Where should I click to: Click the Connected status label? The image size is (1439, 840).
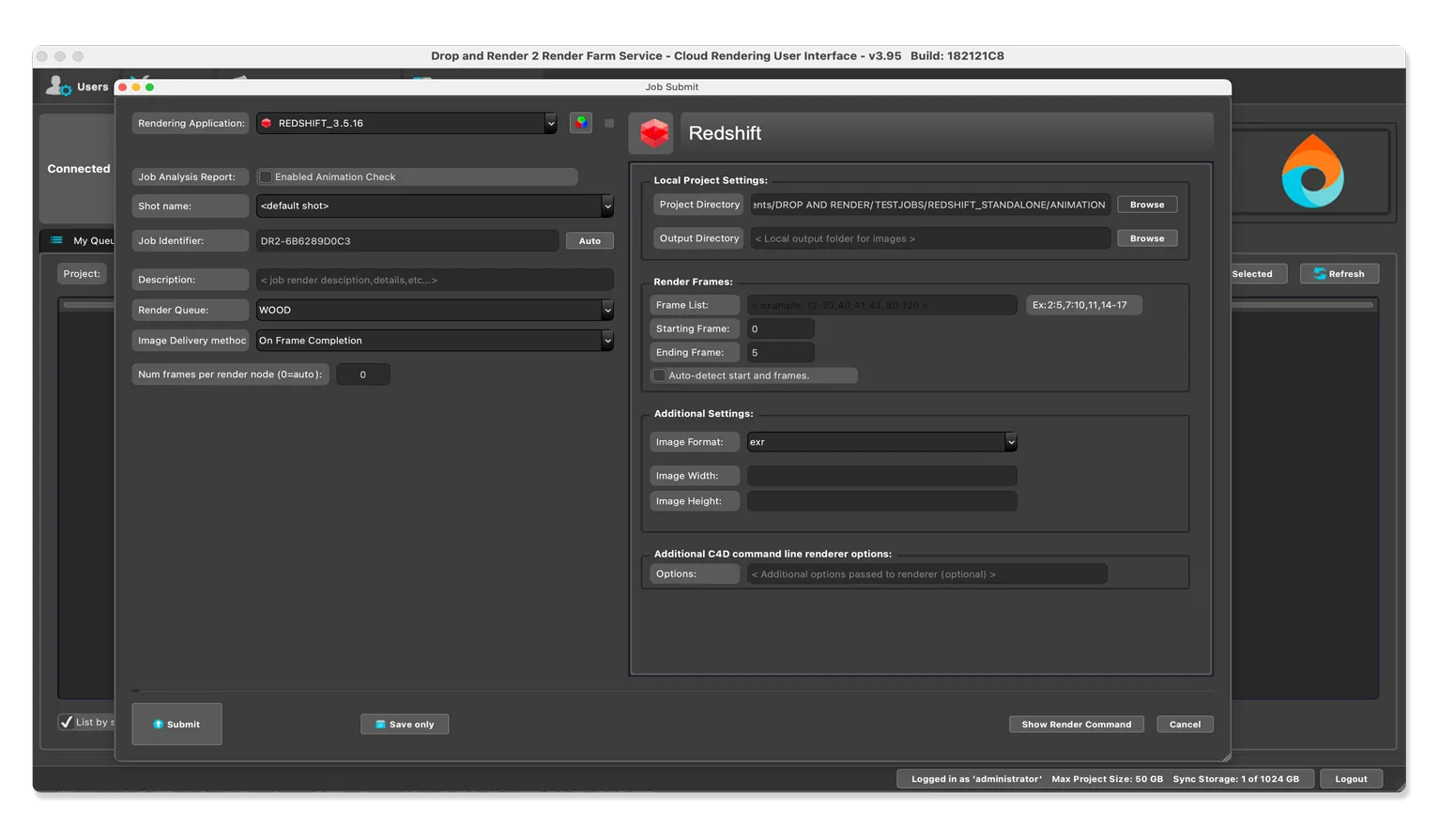point(79,169)
